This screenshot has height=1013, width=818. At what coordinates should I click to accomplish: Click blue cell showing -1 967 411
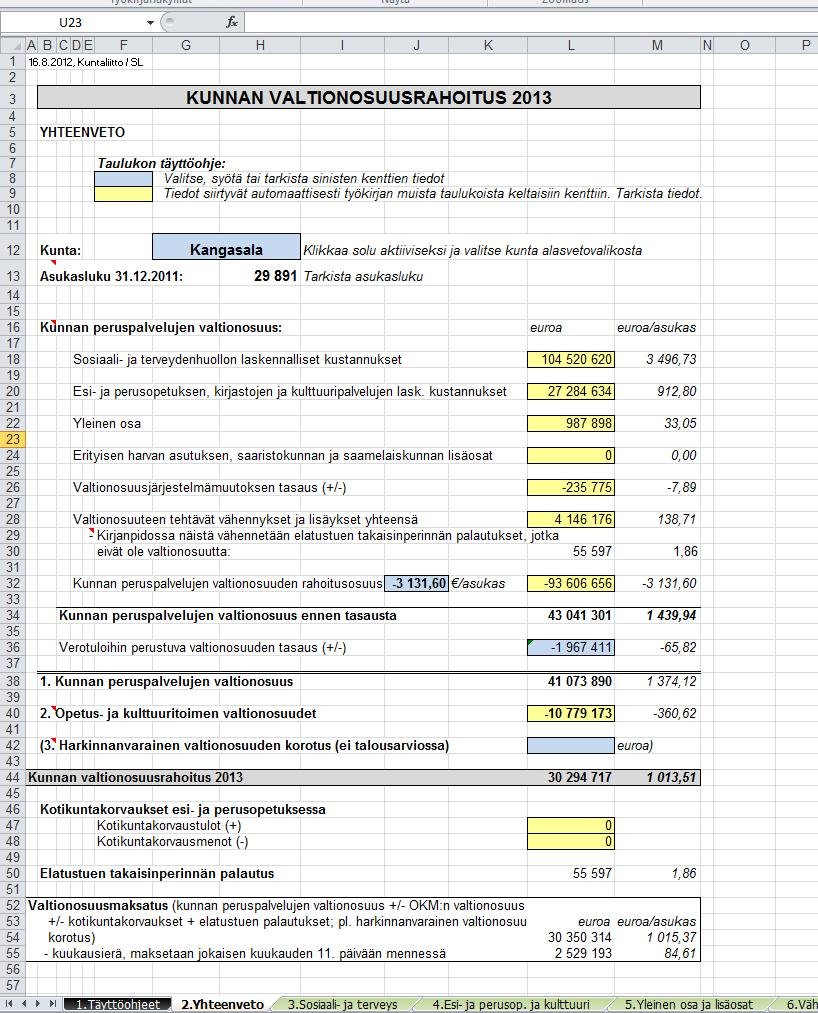[571, 647]
